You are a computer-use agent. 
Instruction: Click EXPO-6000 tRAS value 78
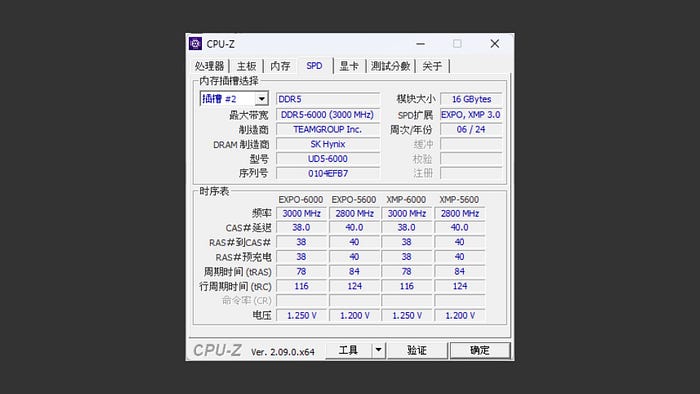301,271
